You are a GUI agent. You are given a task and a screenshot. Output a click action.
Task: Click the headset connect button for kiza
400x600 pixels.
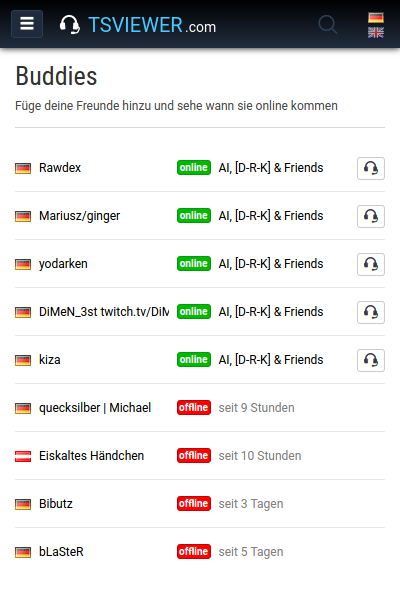(x=371, y=360)
